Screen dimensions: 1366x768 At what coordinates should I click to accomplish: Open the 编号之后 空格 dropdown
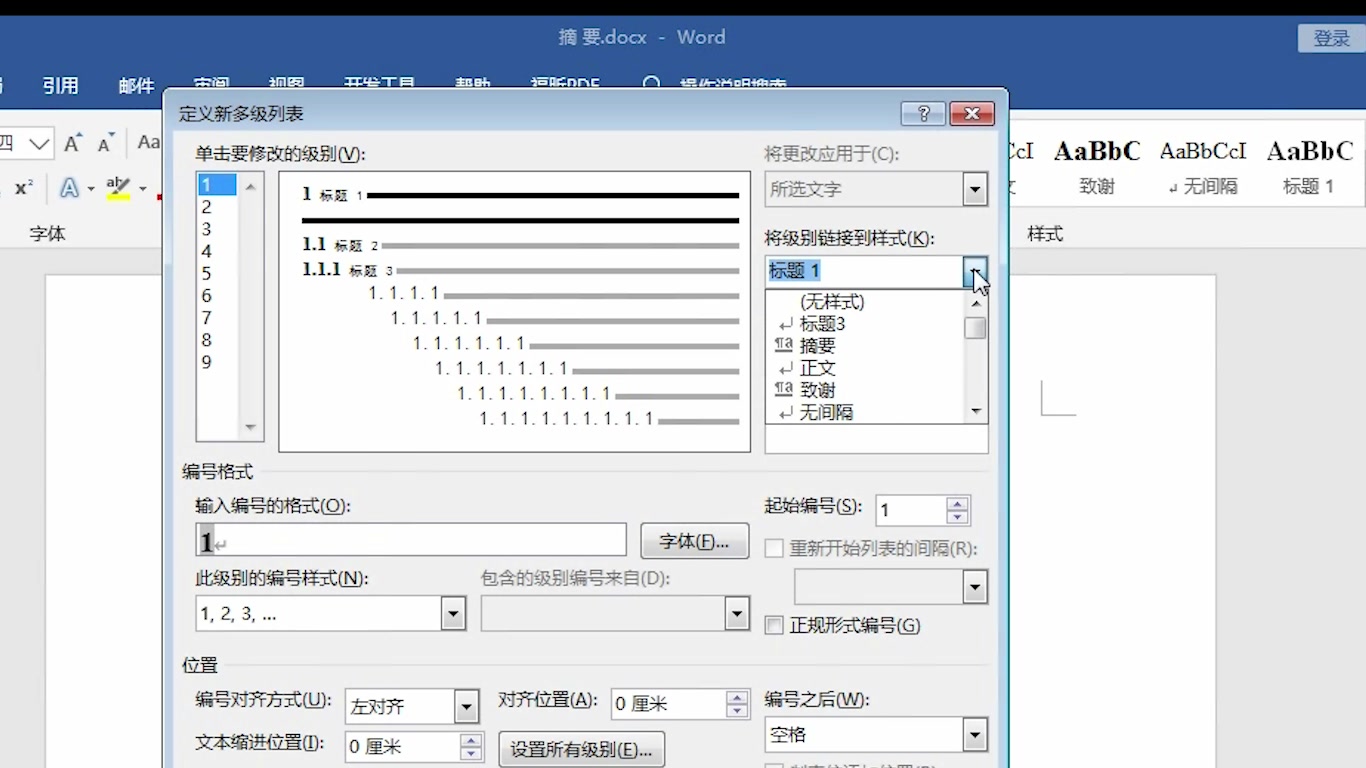point(975,735)
